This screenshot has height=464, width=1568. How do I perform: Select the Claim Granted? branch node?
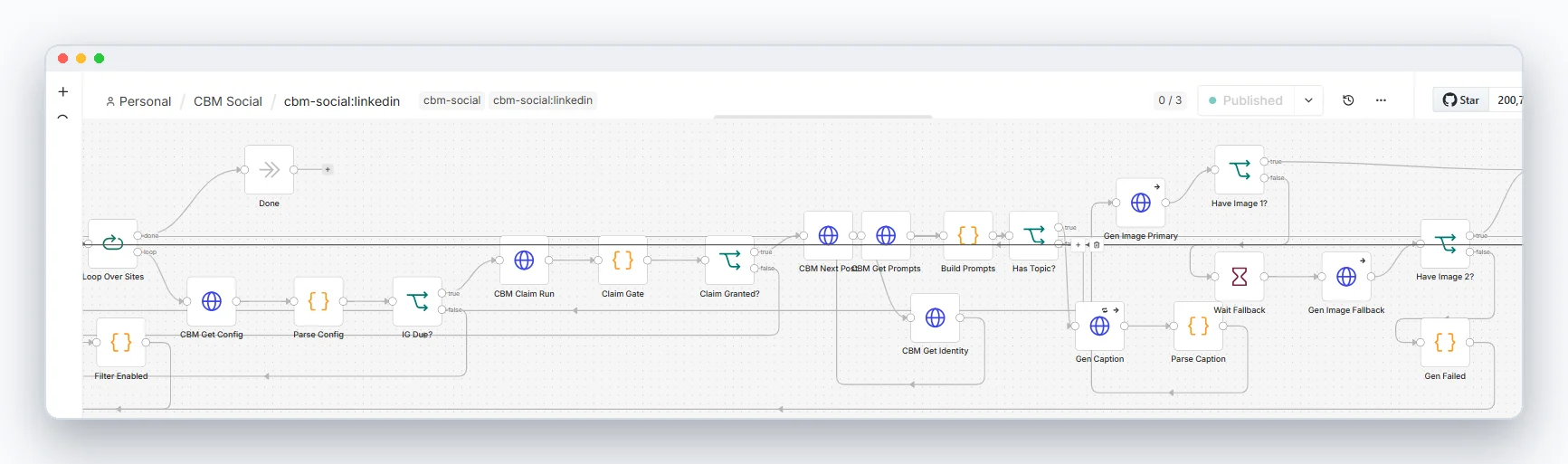click(729, 260)
